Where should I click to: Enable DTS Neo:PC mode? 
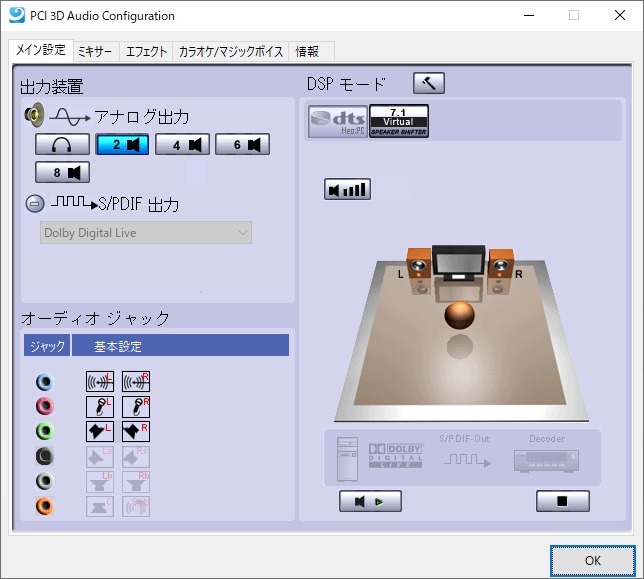point(337,121)
